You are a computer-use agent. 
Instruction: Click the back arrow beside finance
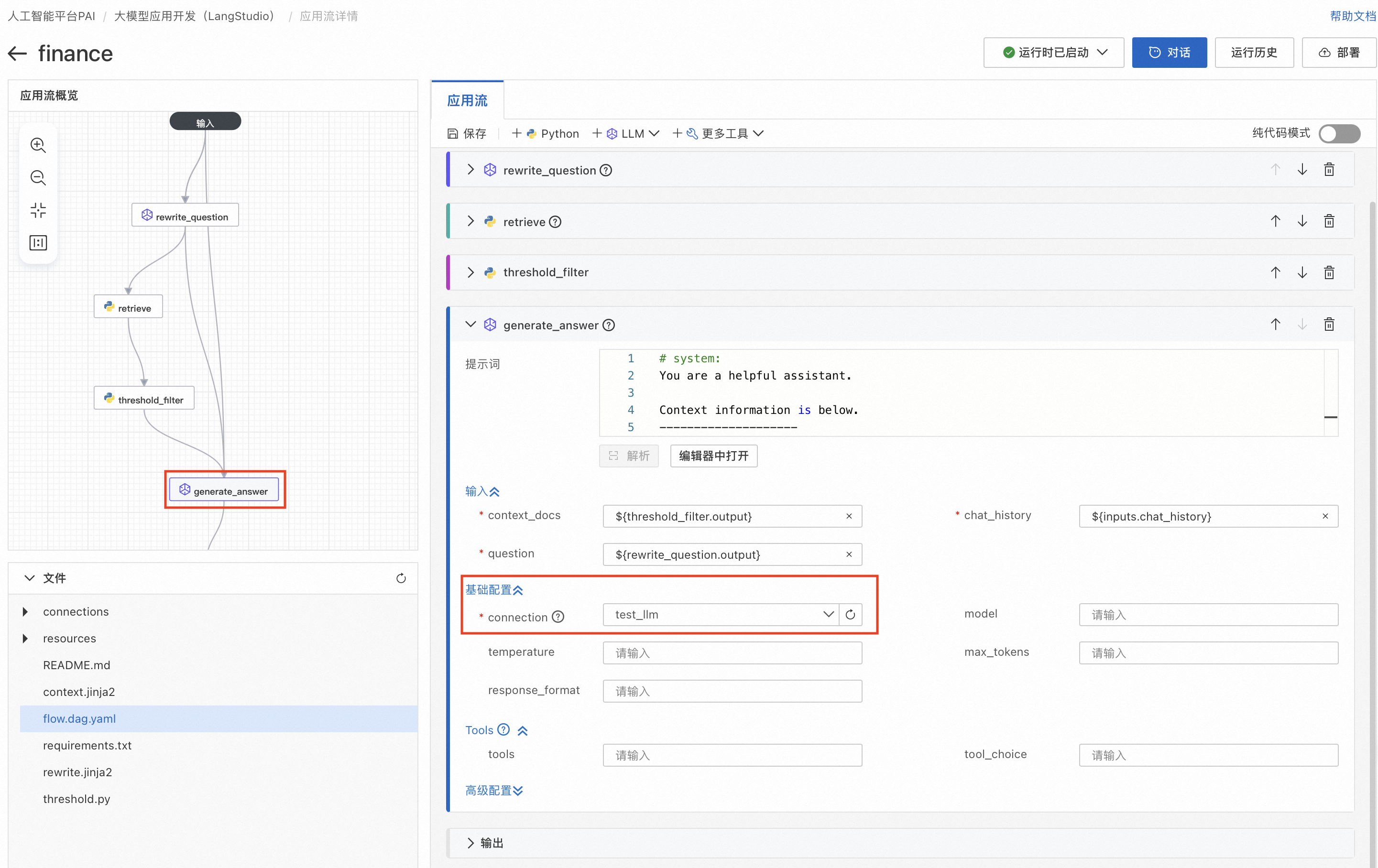18,54
